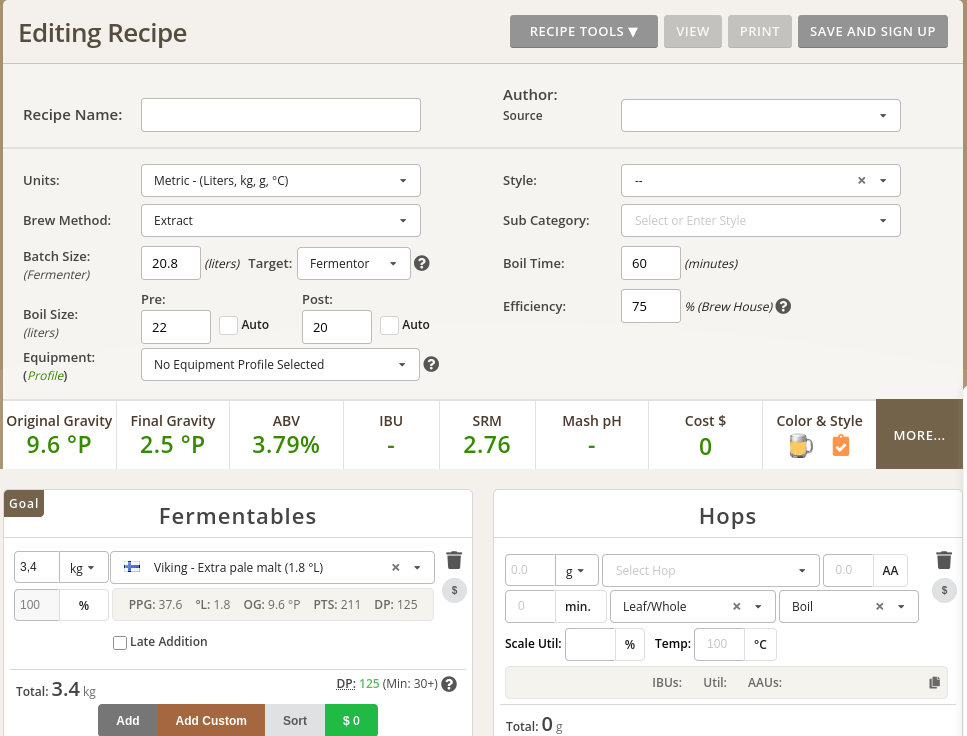This screenshot has width=967, height=736.
Task: Click the Recipe Name input field
Action: [280, 115]
